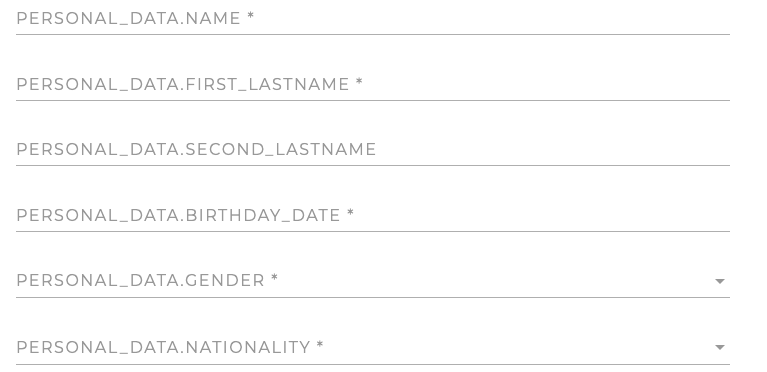Click the PERSONAL_DATA.SECOND_LASTNAME placeholder label
This screenshot has height=372, width=767.
point(196,149)
